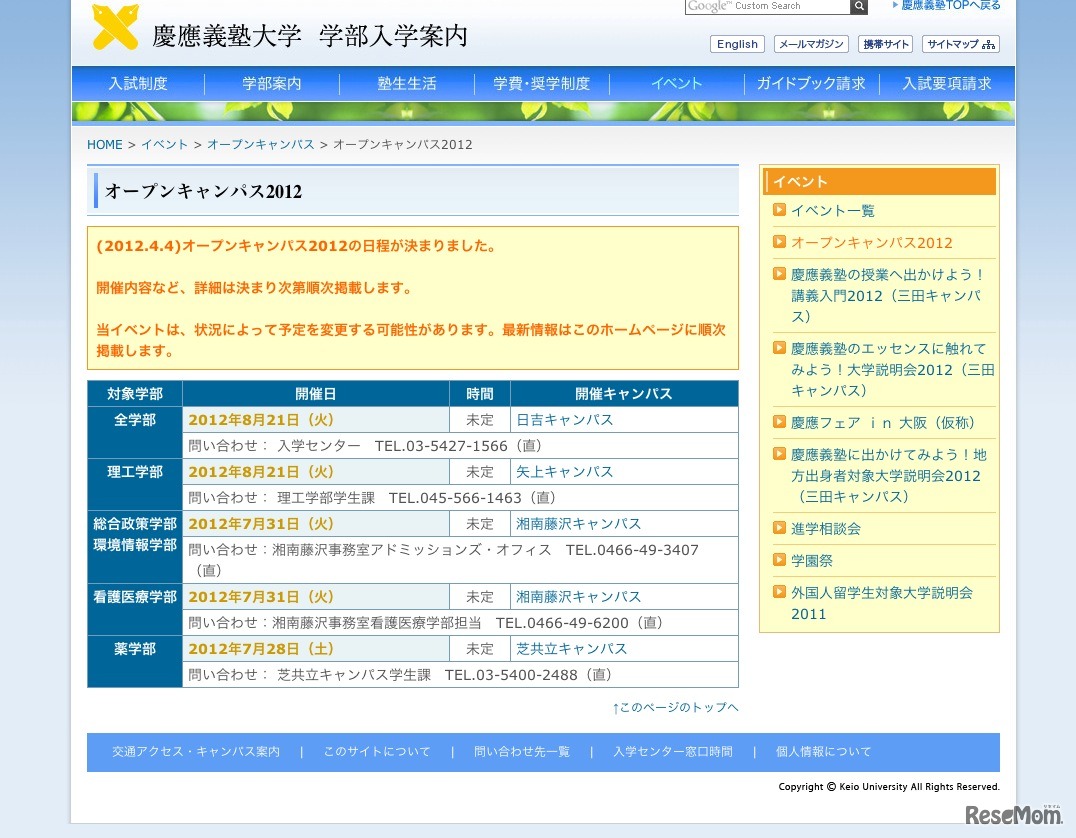Open 入学センター窓口時間 footer link
The height and width of the screenshot is (838, 1076).
tap(672, 752)
